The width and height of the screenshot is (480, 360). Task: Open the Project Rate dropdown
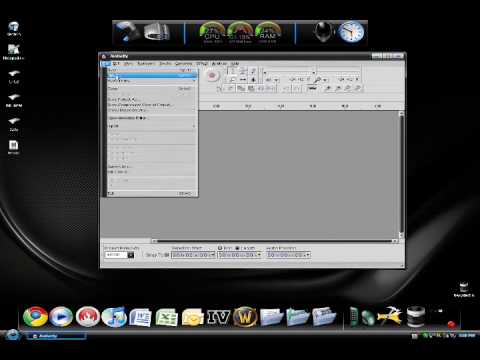pyautogui.click(x=131, y=255)
